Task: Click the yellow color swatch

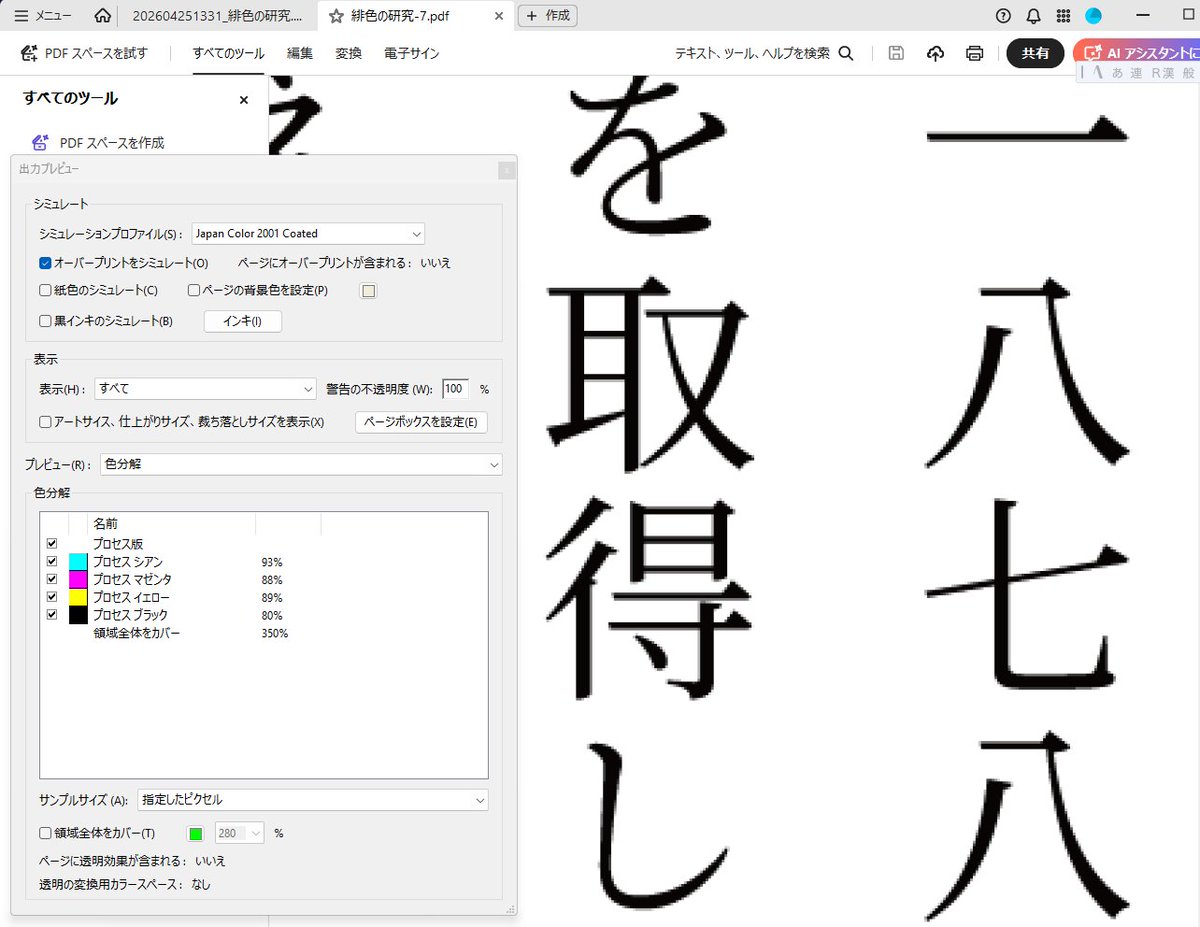Action: point(78,597)
